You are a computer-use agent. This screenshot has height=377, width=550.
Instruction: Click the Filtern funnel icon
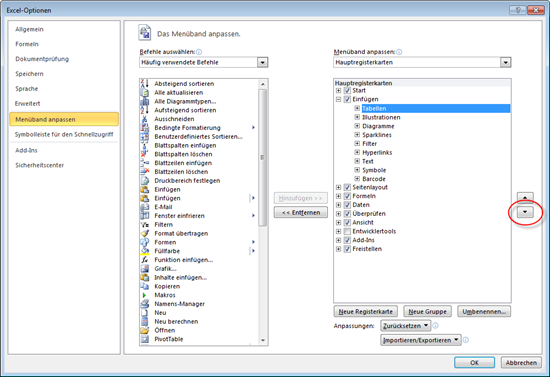point(145,224)
